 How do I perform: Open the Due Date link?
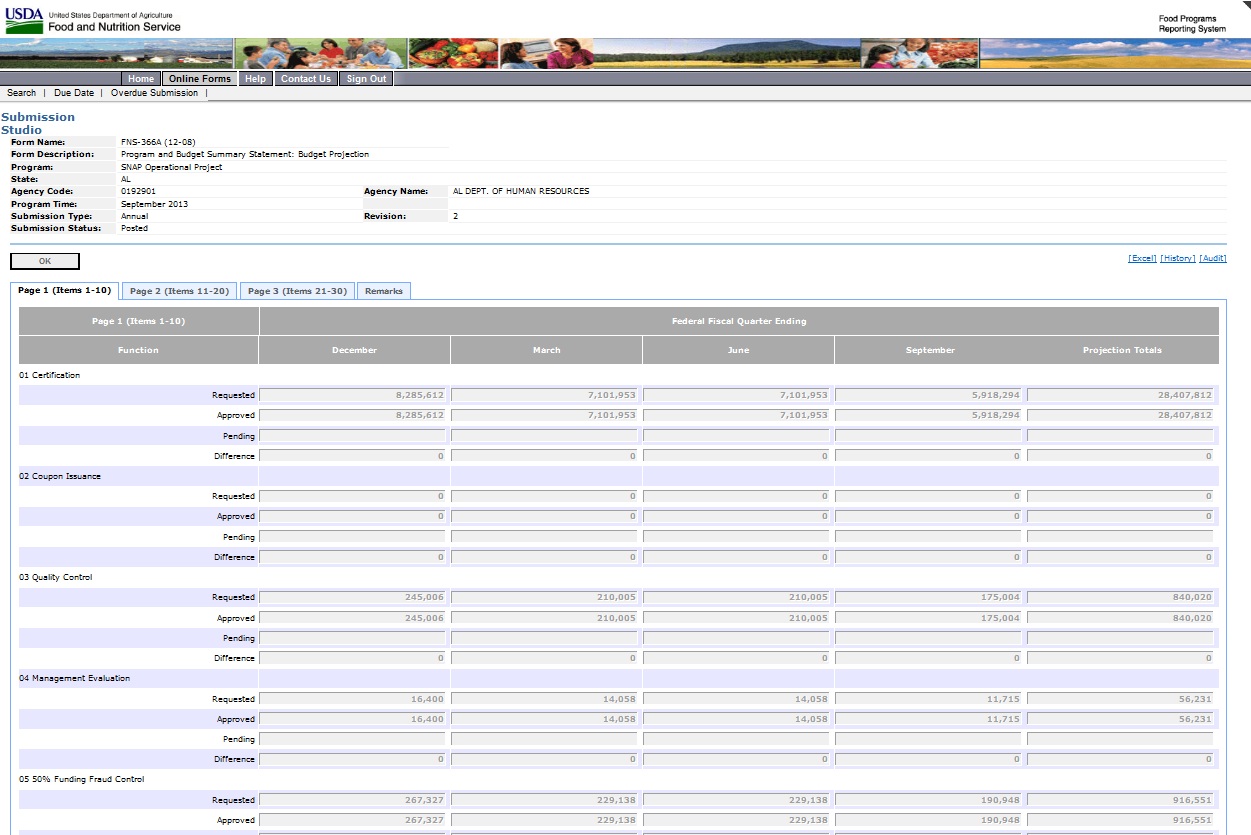(74, 93)
